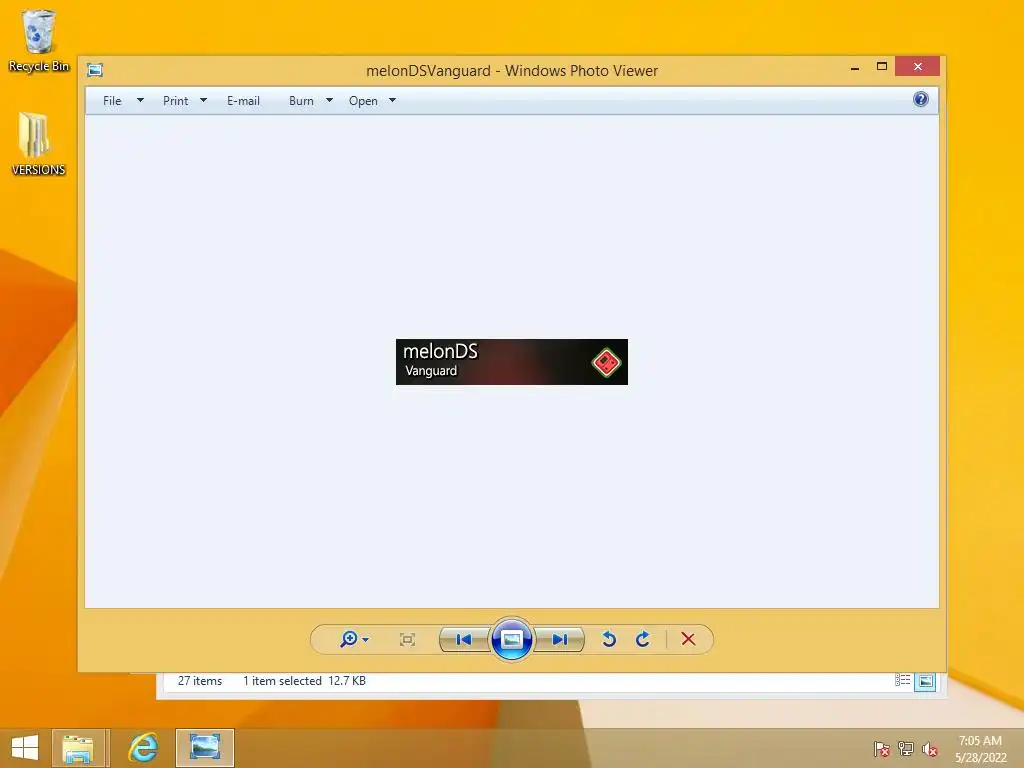Open Photo Viewer help
Viewport: 1024px width, 768px height.
(x=921, y=99)
